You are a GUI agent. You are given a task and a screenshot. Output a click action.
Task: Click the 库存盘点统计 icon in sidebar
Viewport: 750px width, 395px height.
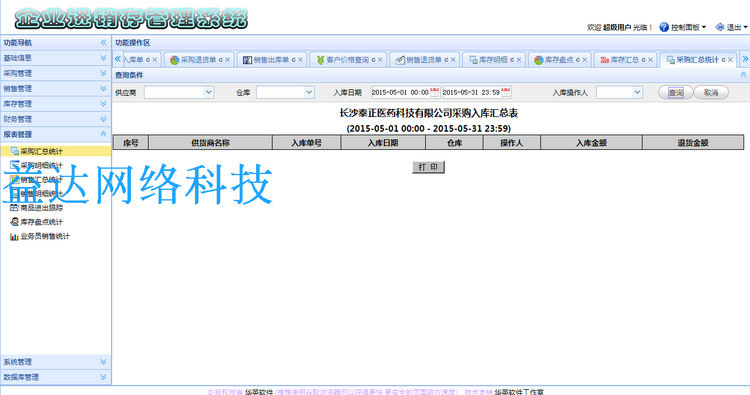[14, 222]
